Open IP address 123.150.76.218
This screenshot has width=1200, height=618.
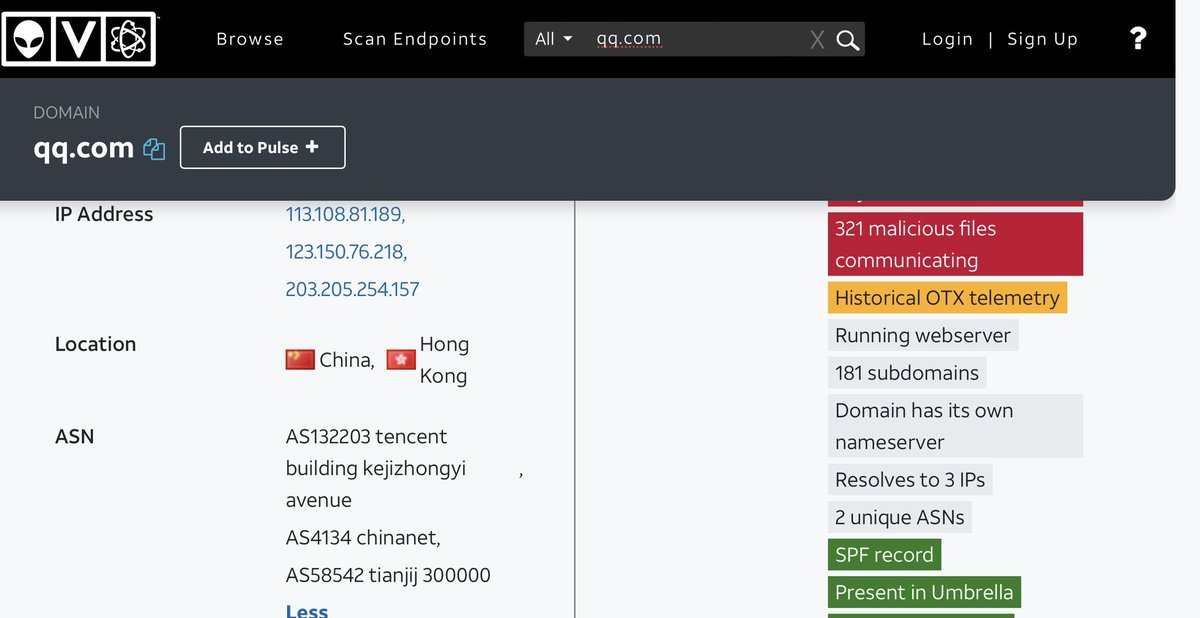tap(346, 251)
